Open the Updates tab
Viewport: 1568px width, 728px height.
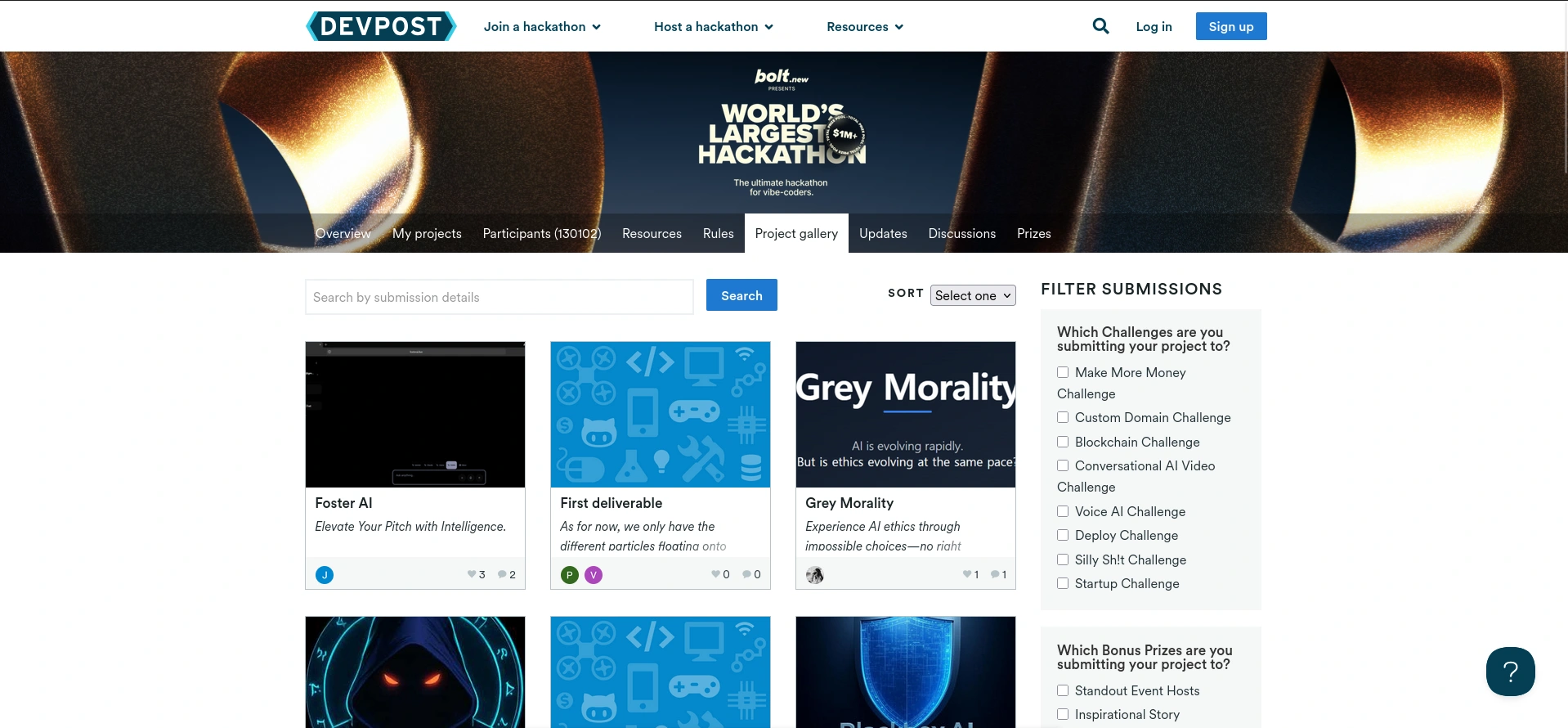883,233
